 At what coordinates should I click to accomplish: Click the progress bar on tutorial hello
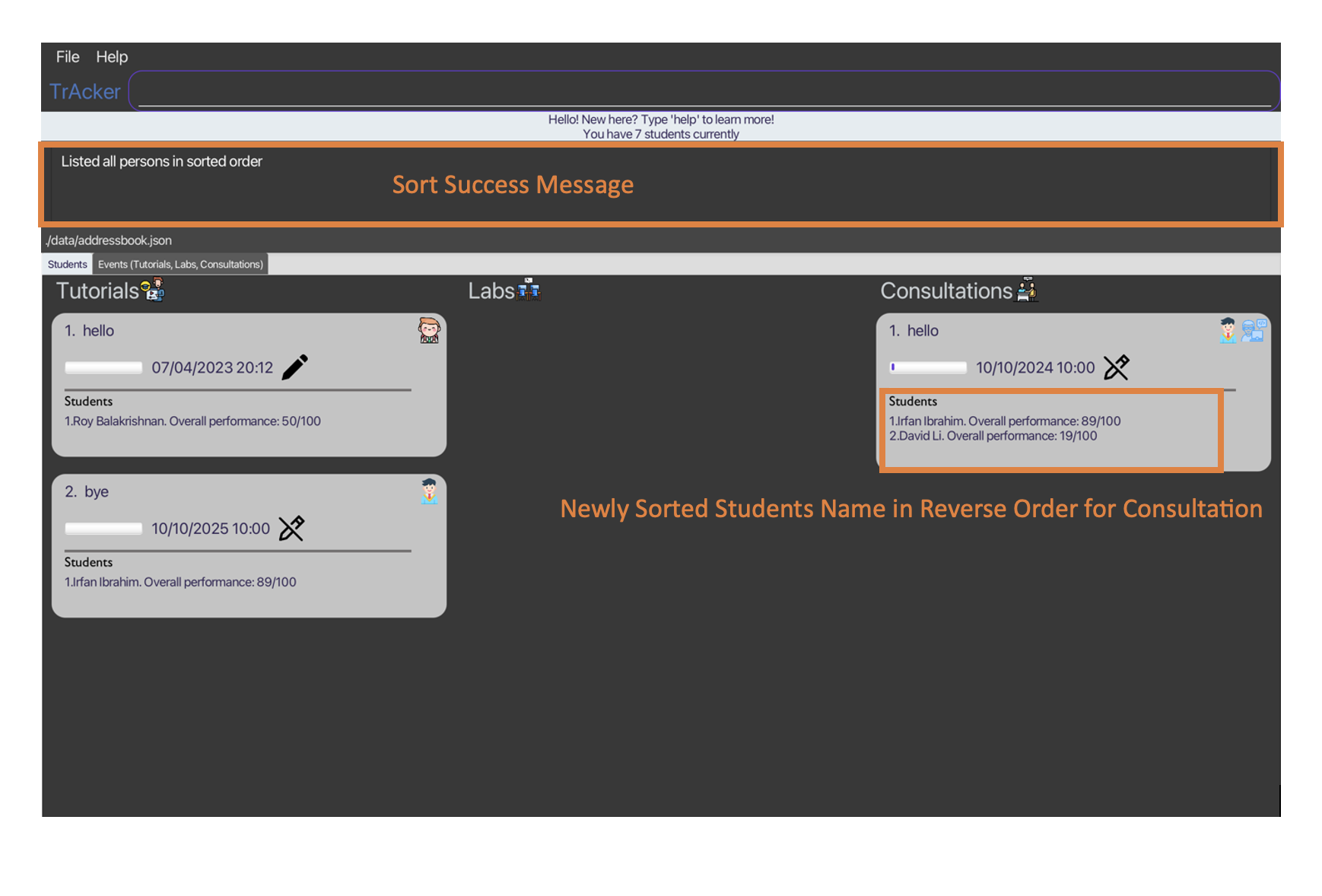pyautogui.click(x=103, y=368)
